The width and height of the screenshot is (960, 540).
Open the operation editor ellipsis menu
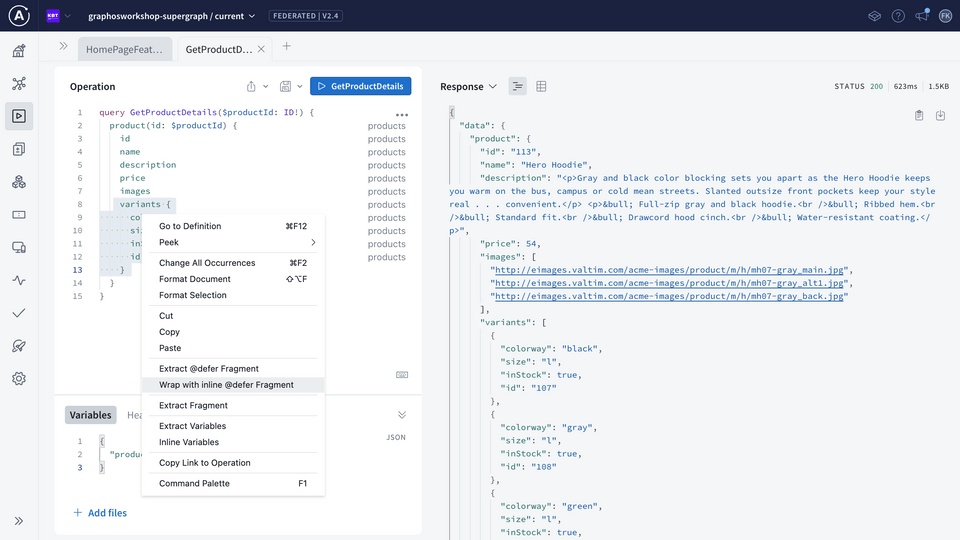(402, 114)
